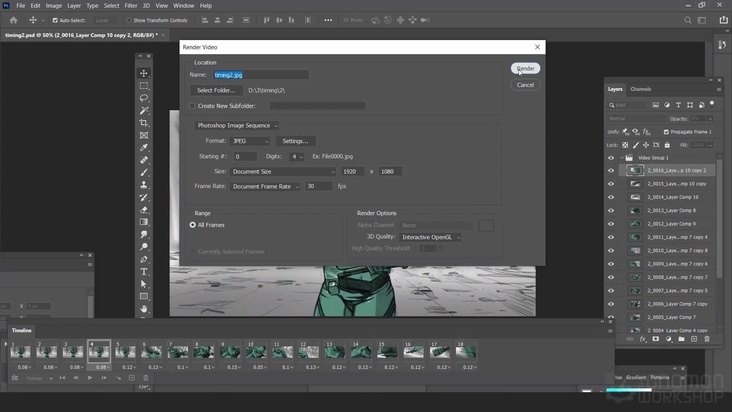Create a new group folder icon

(681, 339)
